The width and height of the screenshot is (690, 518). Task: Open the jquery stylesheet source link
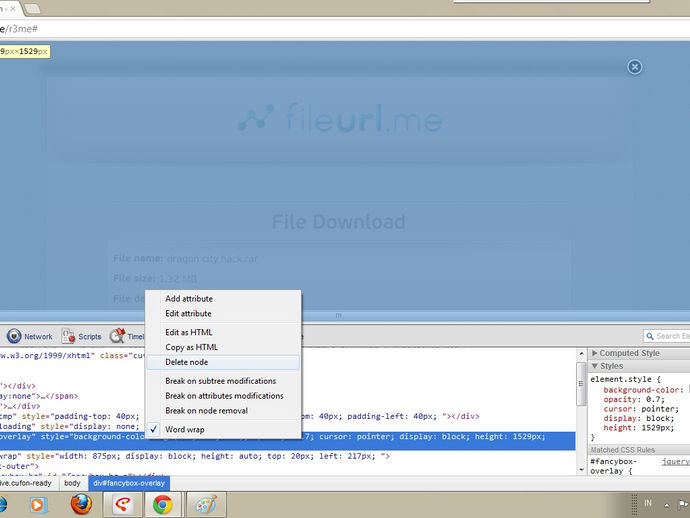point(675,461)
